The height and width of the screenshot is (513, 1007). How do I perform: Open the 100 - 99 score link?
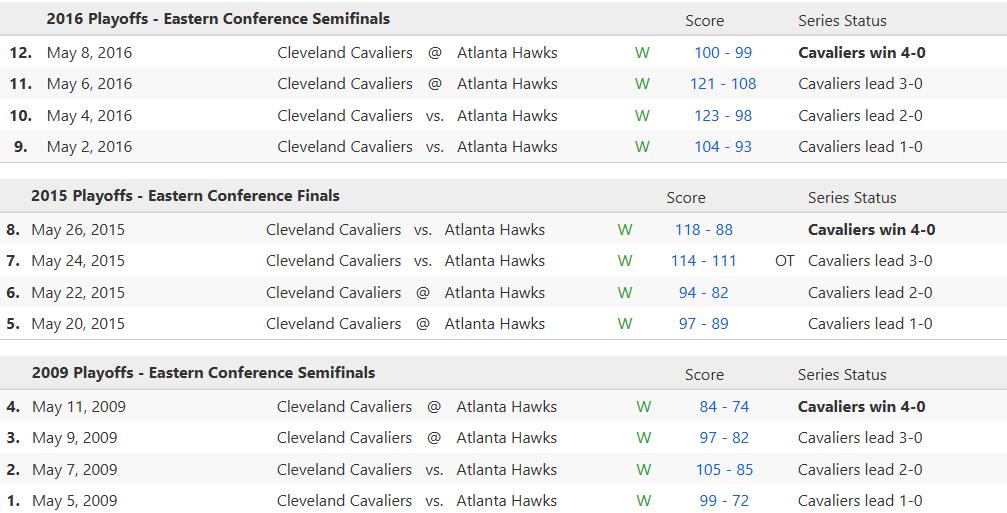(722, 53)
